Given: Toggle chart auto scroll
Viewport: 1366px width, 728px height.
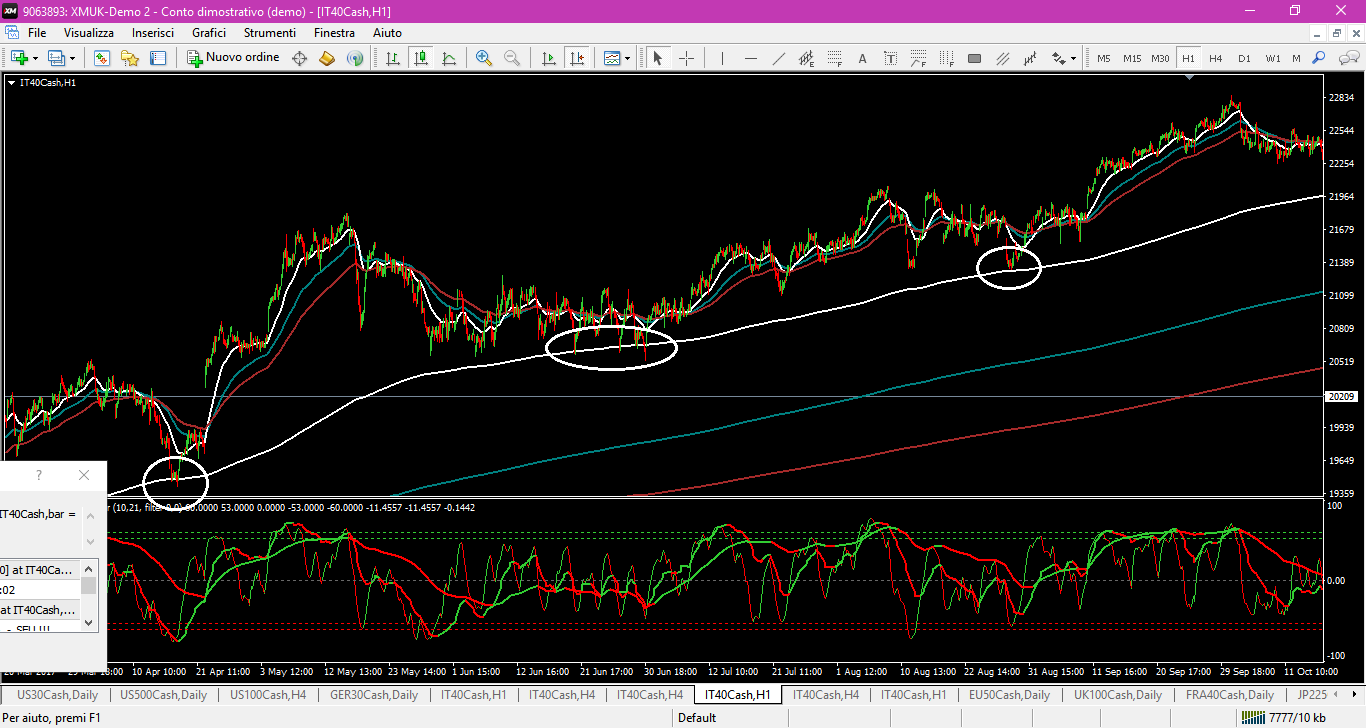Looking at the screenshot, I should click(548, 58).
